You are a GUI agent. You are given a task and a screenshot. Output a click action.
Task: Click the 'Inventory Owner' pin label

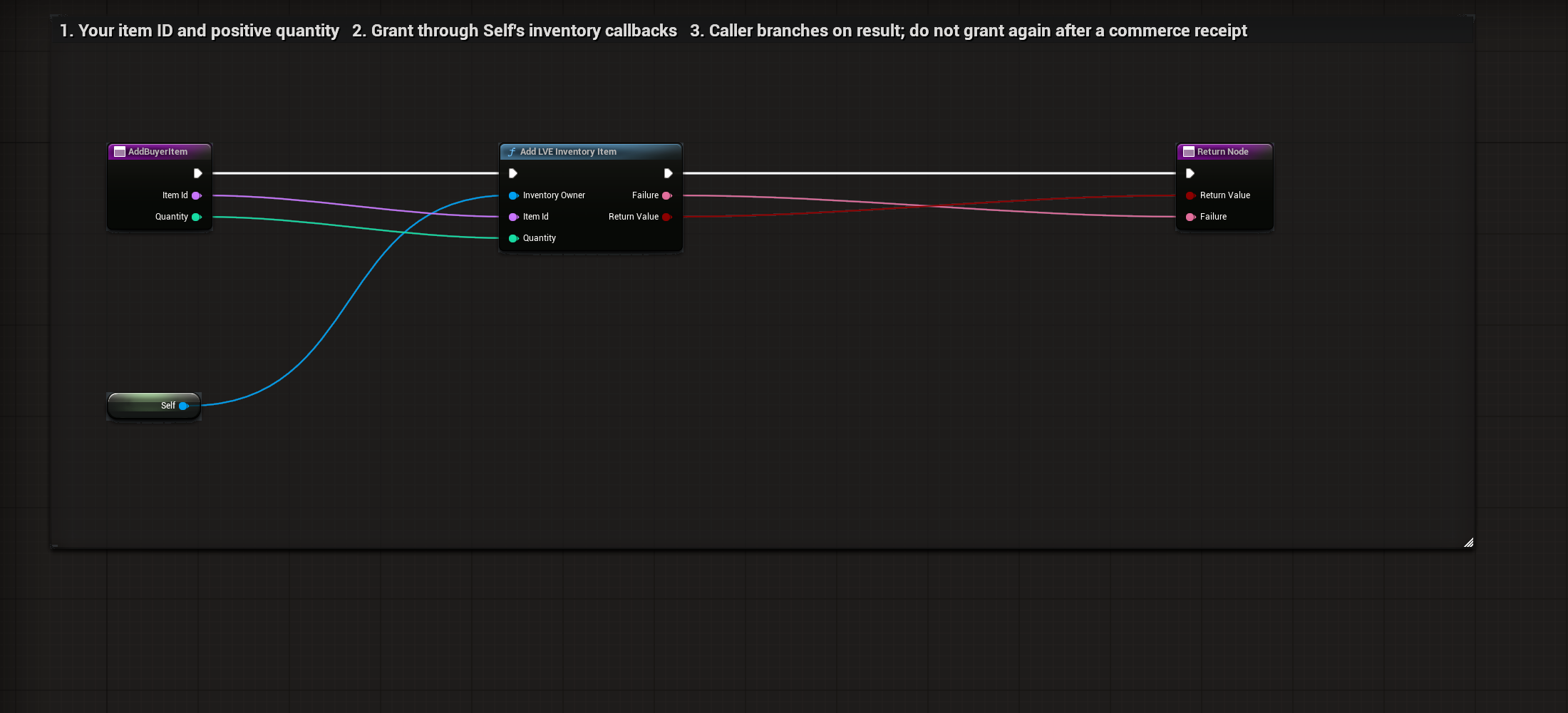[554, 195]
